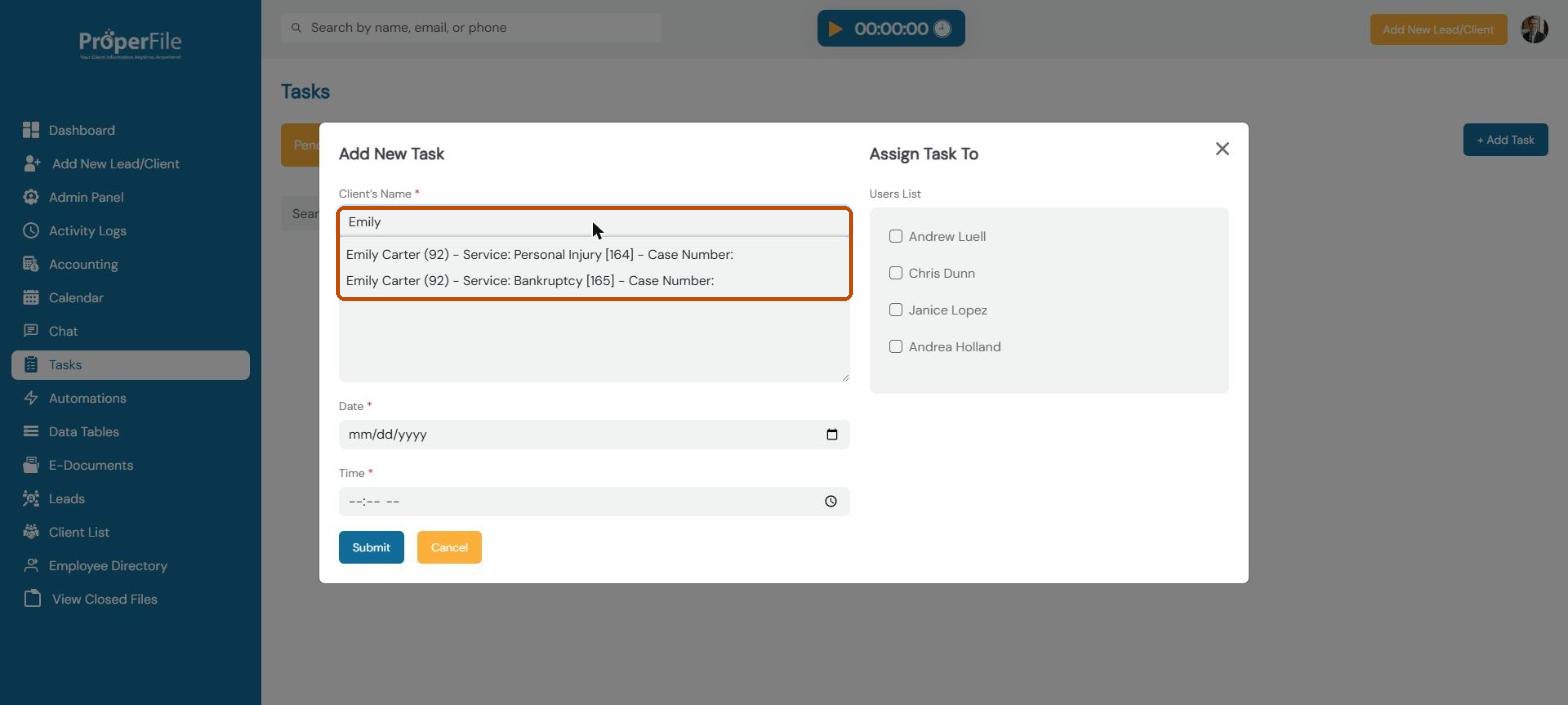The width and height of the screenshot is (1568, 705).
Task: Check the Janice Lopez checkbox
Action: pyautogui.click(x=896, y=310)
